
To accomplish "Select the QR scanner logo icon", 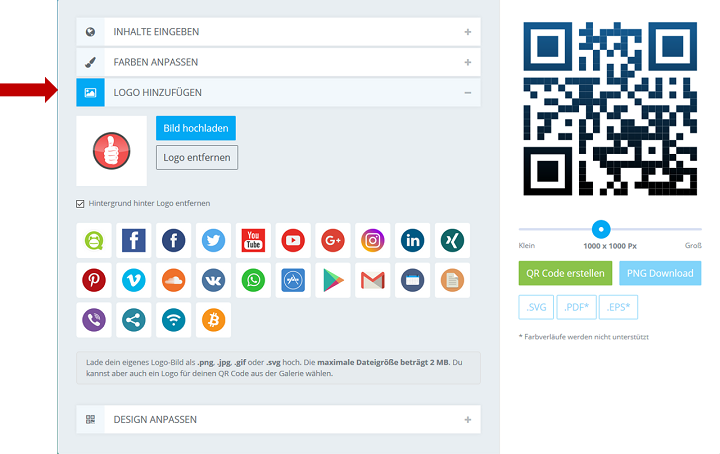I will click(94, 241).
